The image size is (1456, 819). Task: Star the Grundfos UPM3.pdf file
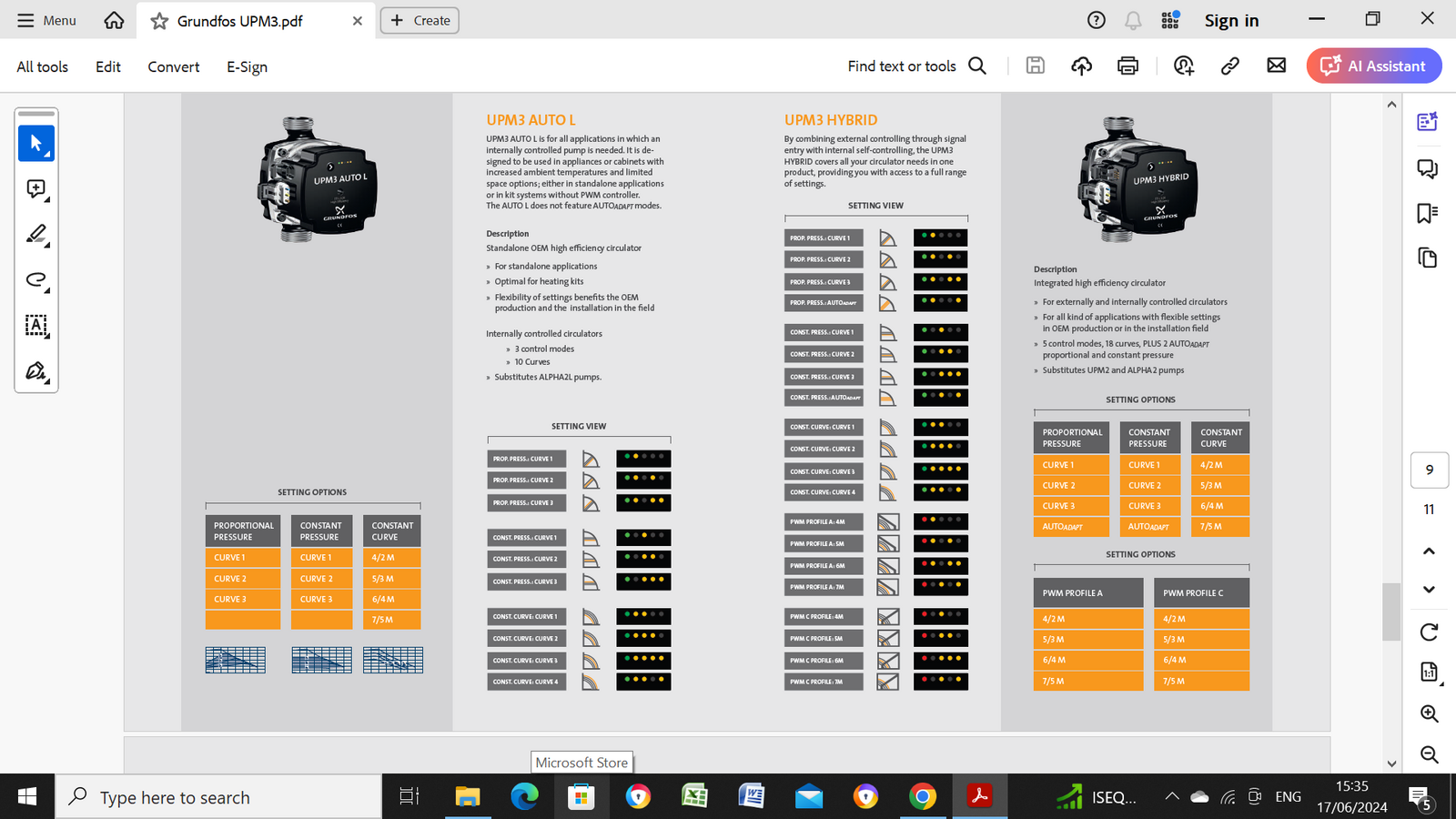[x=159, y=21]
